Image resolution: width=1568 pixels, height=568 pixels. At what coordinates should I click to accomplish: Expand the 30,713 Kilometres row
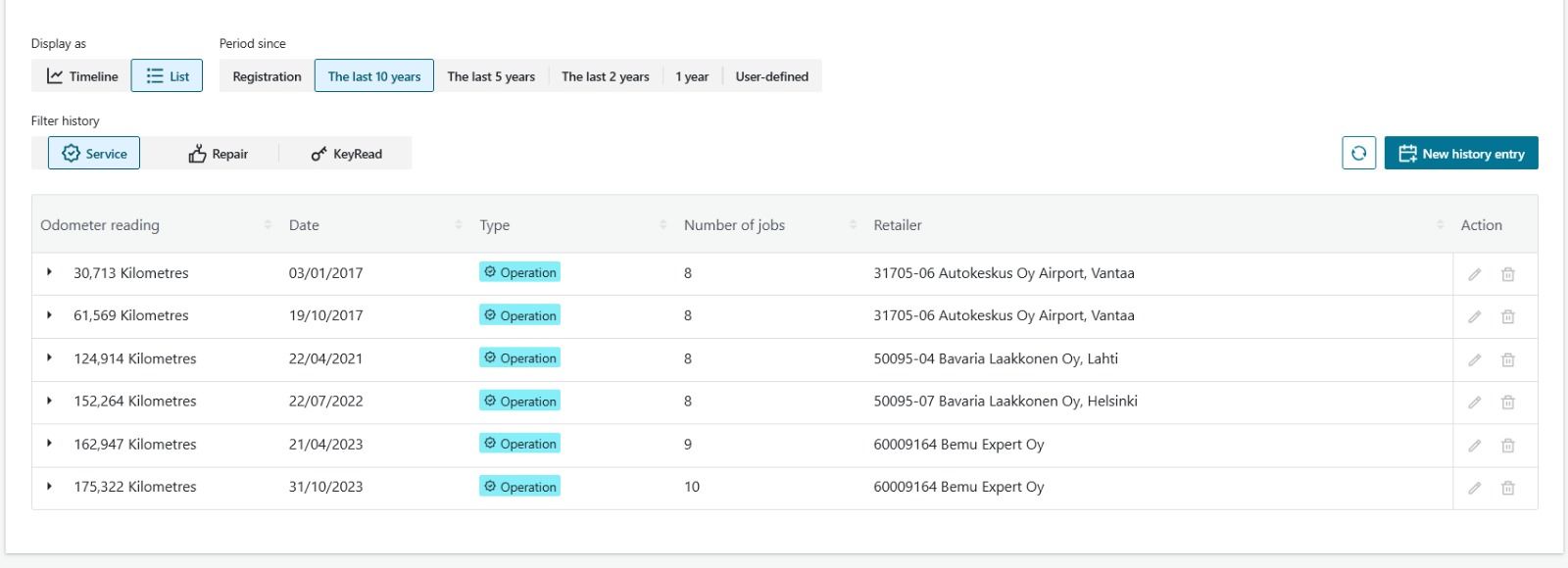[x=49, y=272]
